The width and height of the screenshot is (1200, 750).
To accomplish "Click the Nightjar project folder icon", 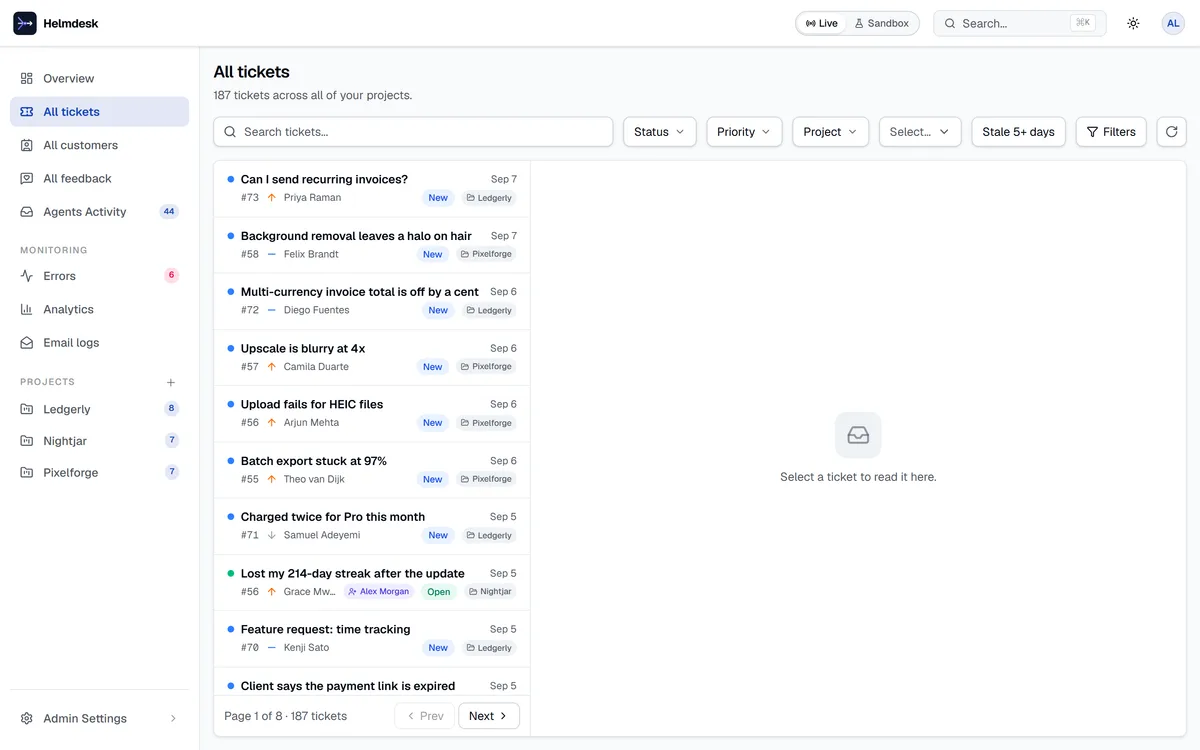I will (x=27, y=440).
